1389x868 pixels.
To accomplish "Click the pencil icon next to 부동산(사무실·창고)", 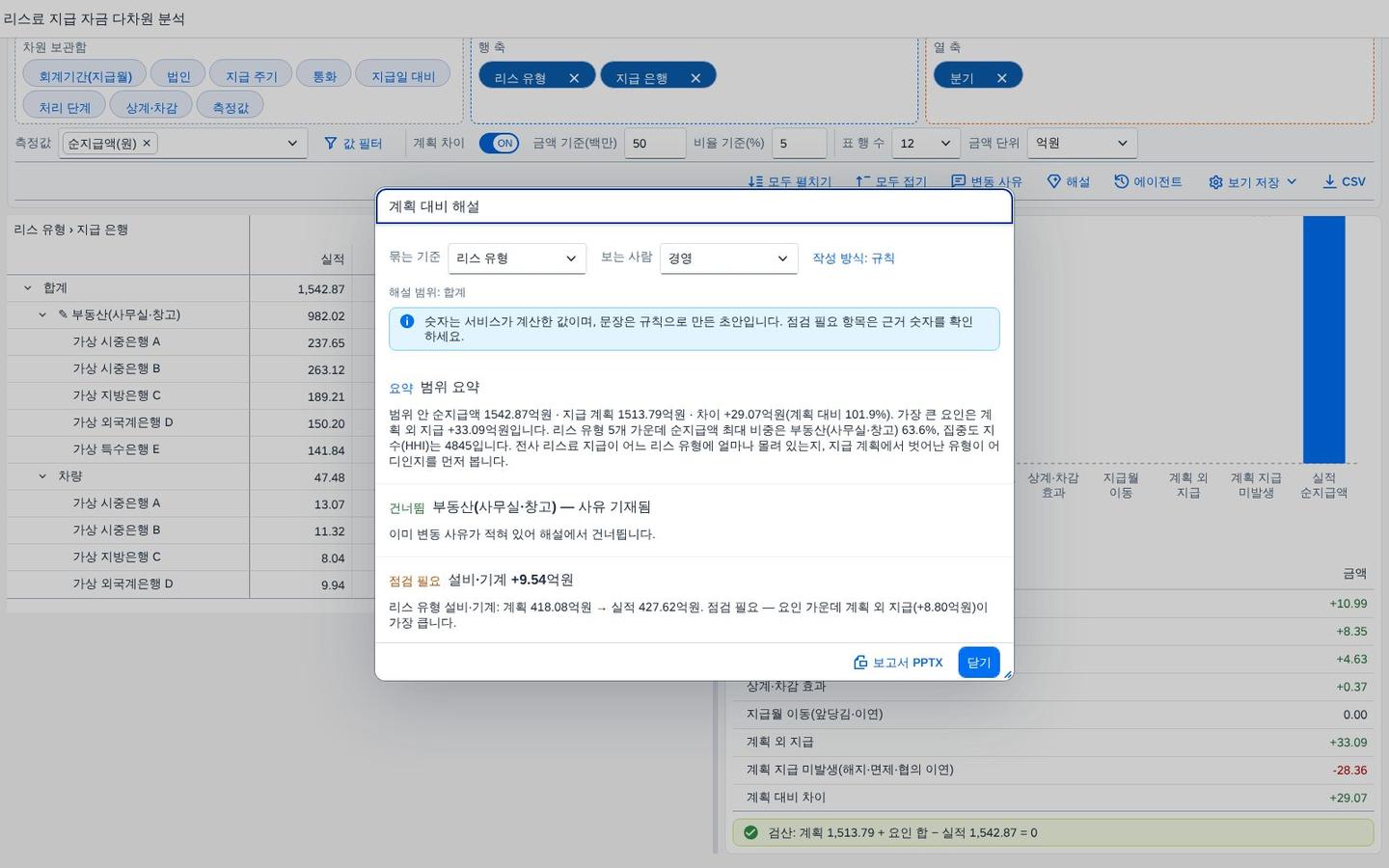I will point(63,314).
